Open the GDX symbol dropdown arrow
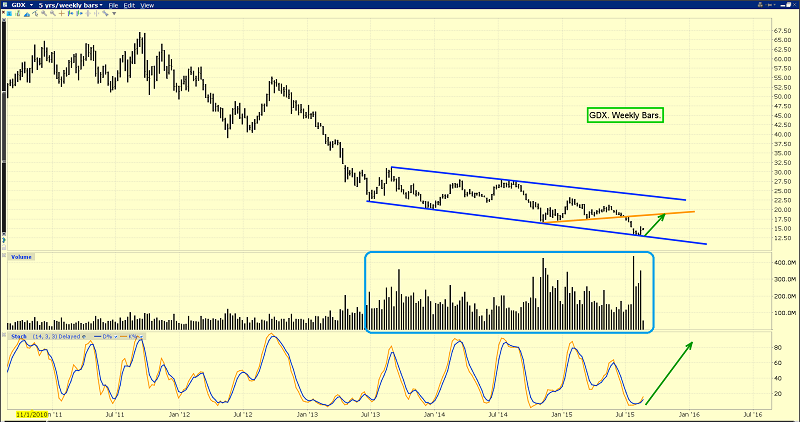Viewport: 800px width, 422px height. coord(32,5)
